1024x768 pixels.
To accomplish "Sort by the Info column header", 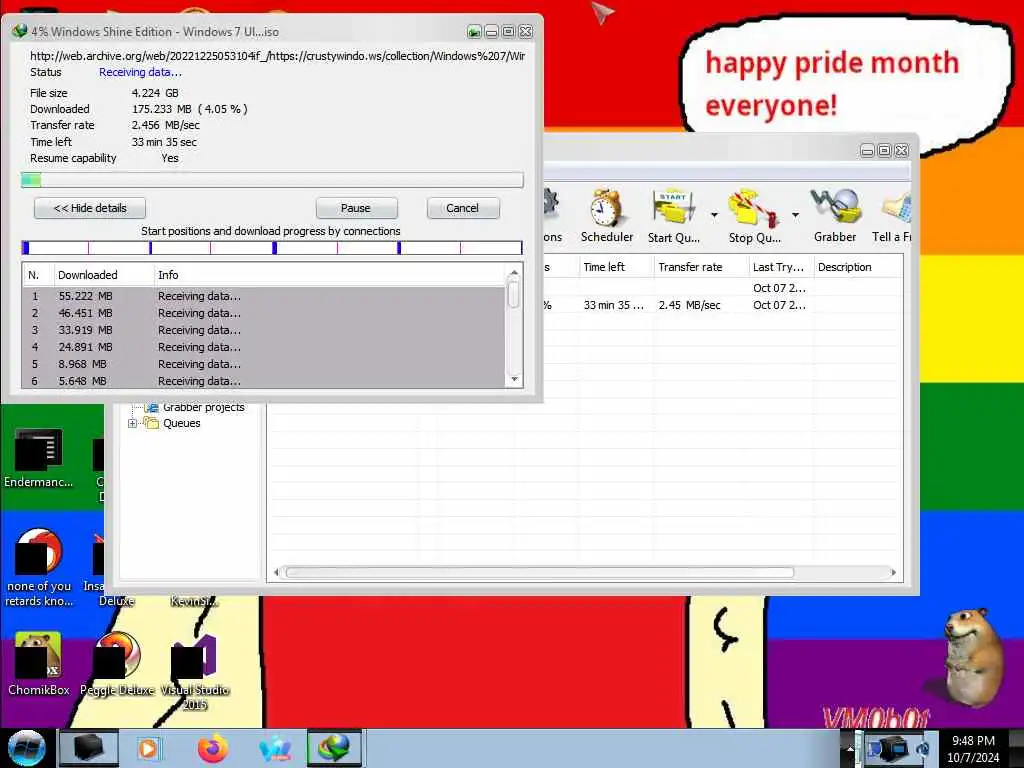I will point(329,275).
